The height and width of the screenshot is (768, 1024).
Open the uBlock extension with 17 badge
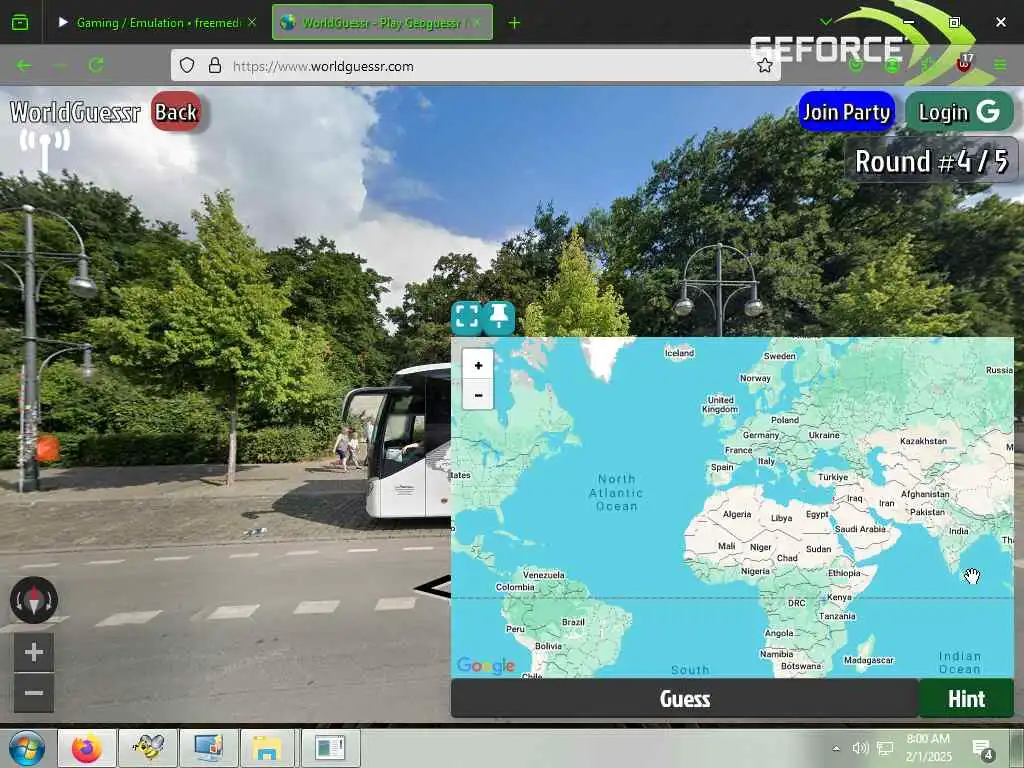[965, 63]
